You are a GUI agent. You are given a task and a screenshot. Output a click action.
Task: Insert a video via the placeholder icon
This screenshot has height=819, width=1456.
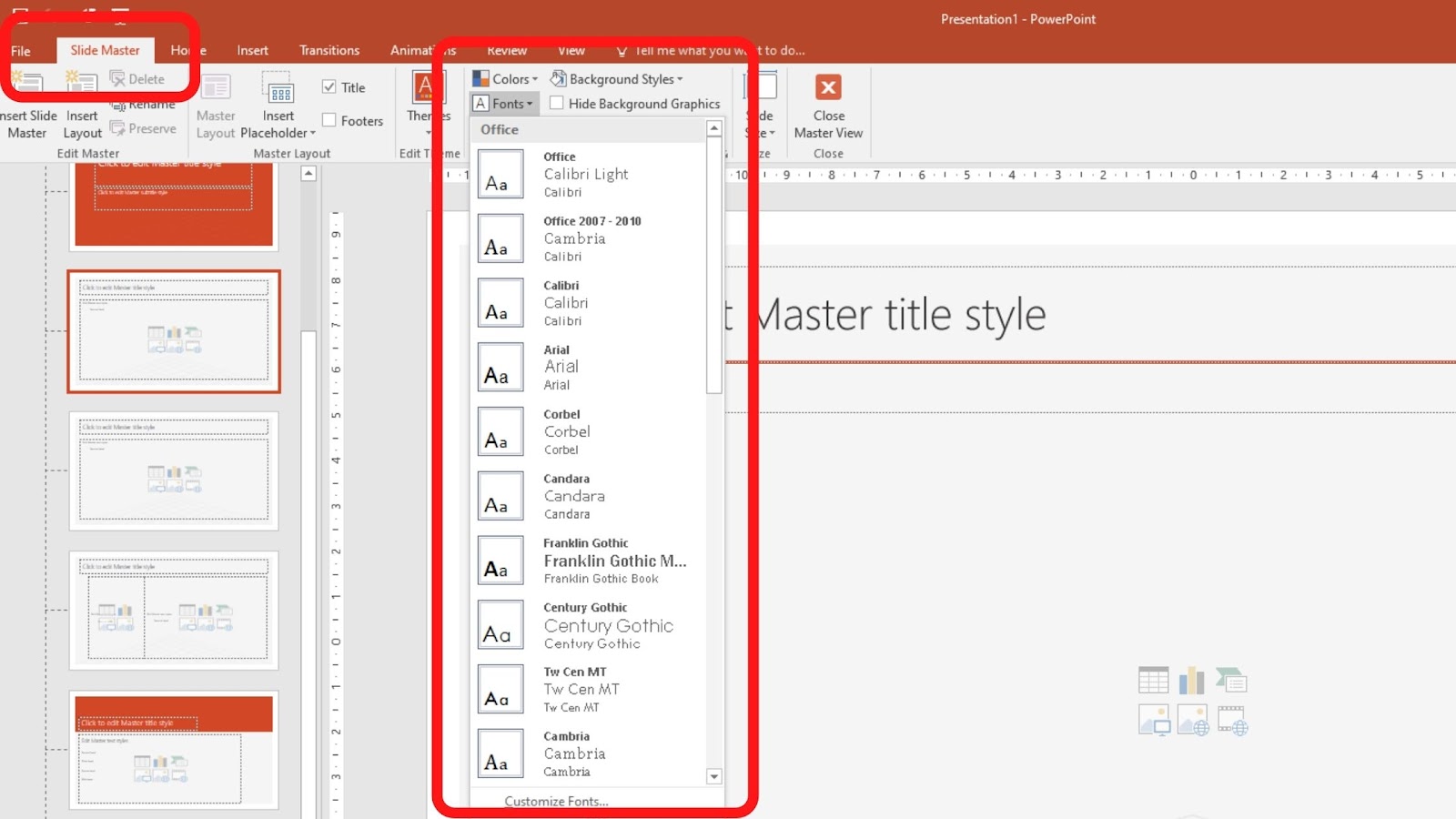click(1232, 720)
